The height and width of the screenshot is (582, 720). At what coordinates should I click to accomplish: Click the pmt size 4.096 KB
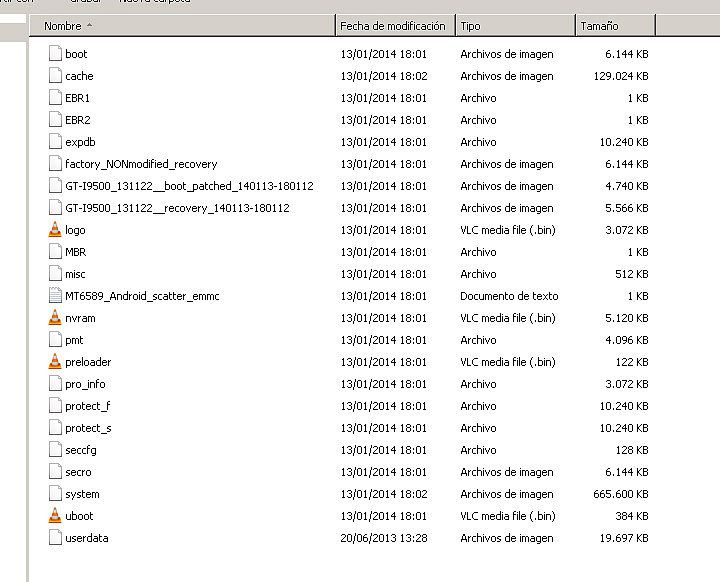[627, 340]
